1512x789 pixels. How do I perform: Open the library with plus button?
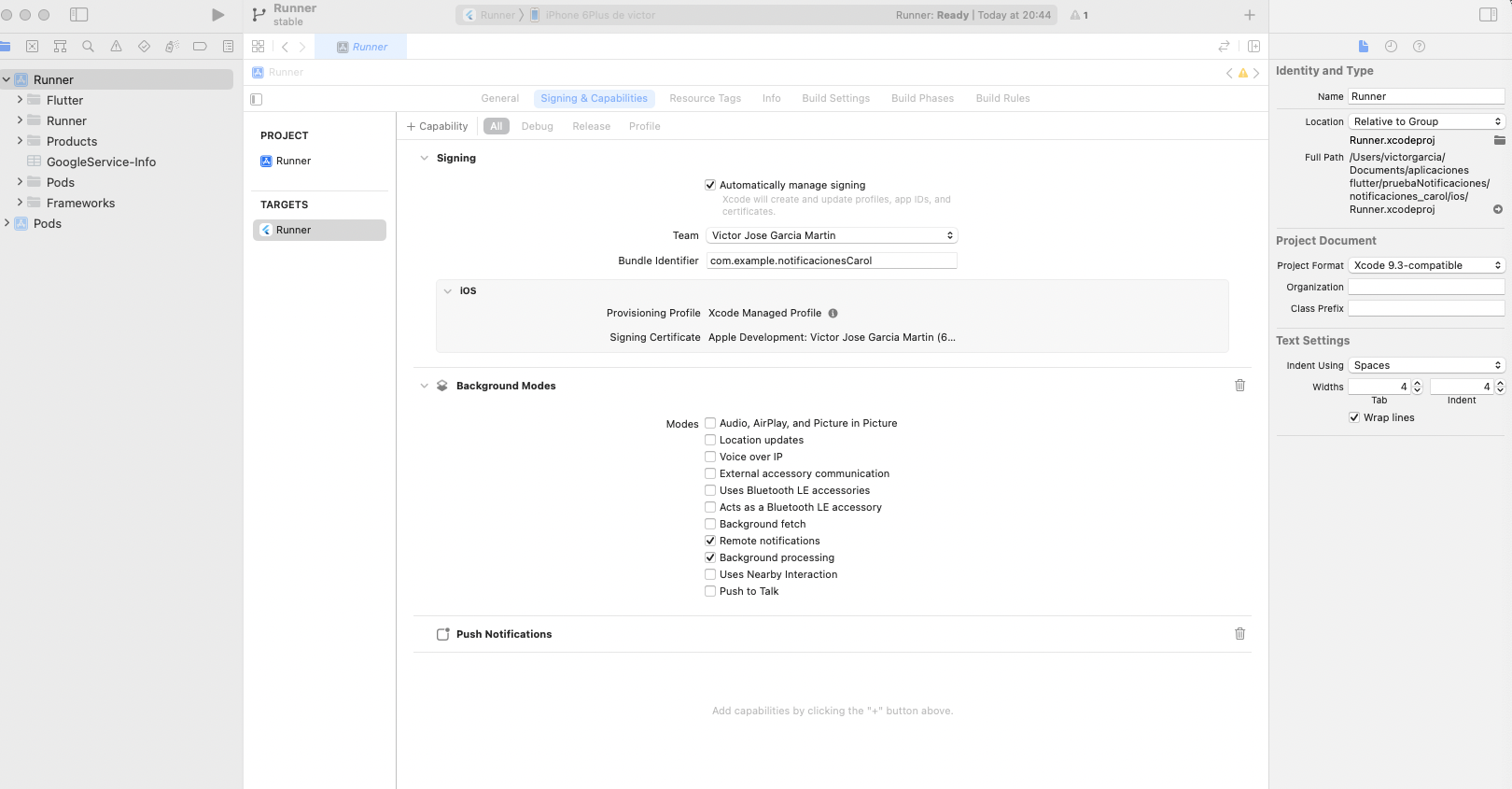(1250, 15)
